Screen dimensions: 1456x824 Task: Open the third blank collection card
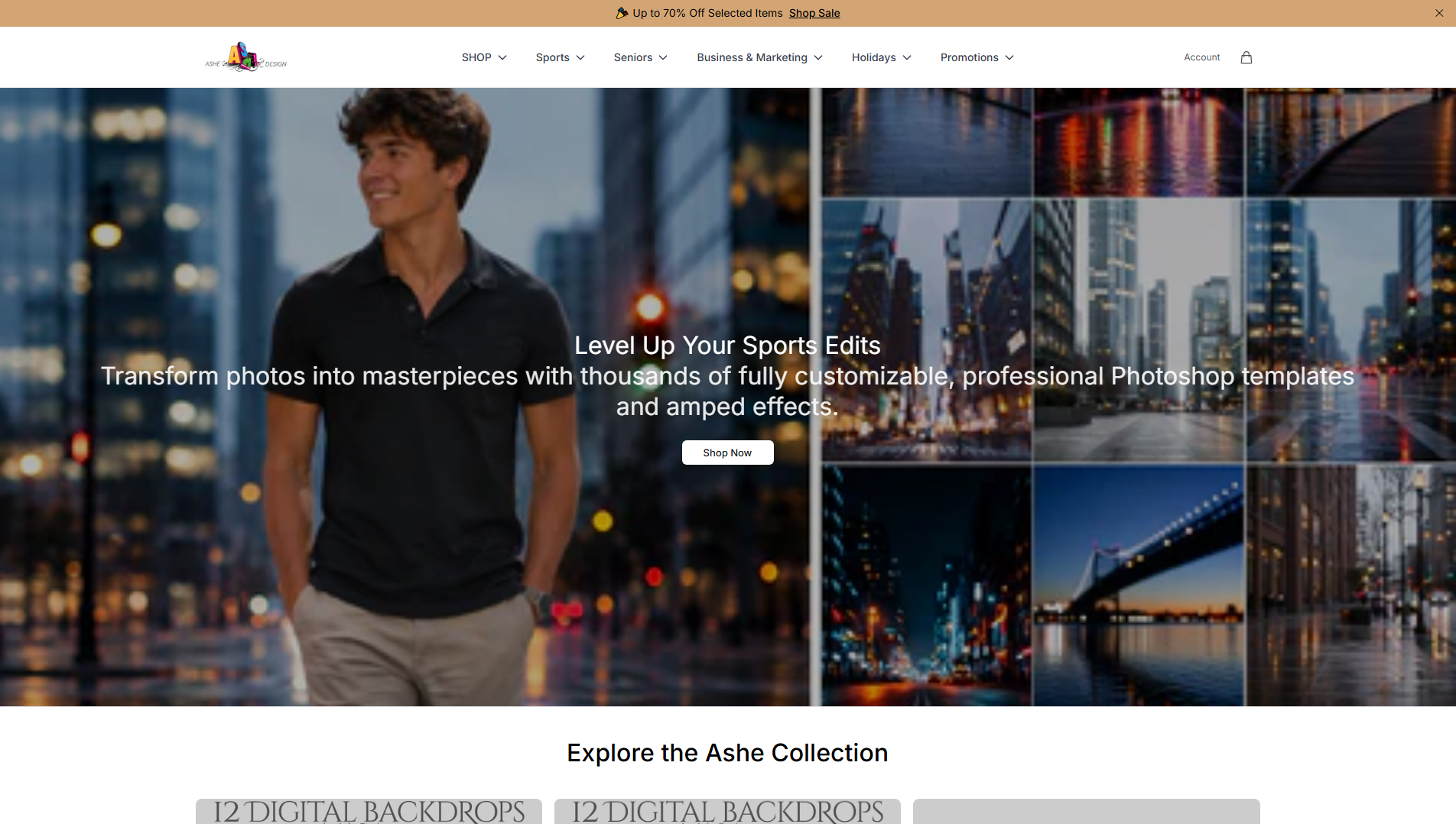pos(1087,811)
